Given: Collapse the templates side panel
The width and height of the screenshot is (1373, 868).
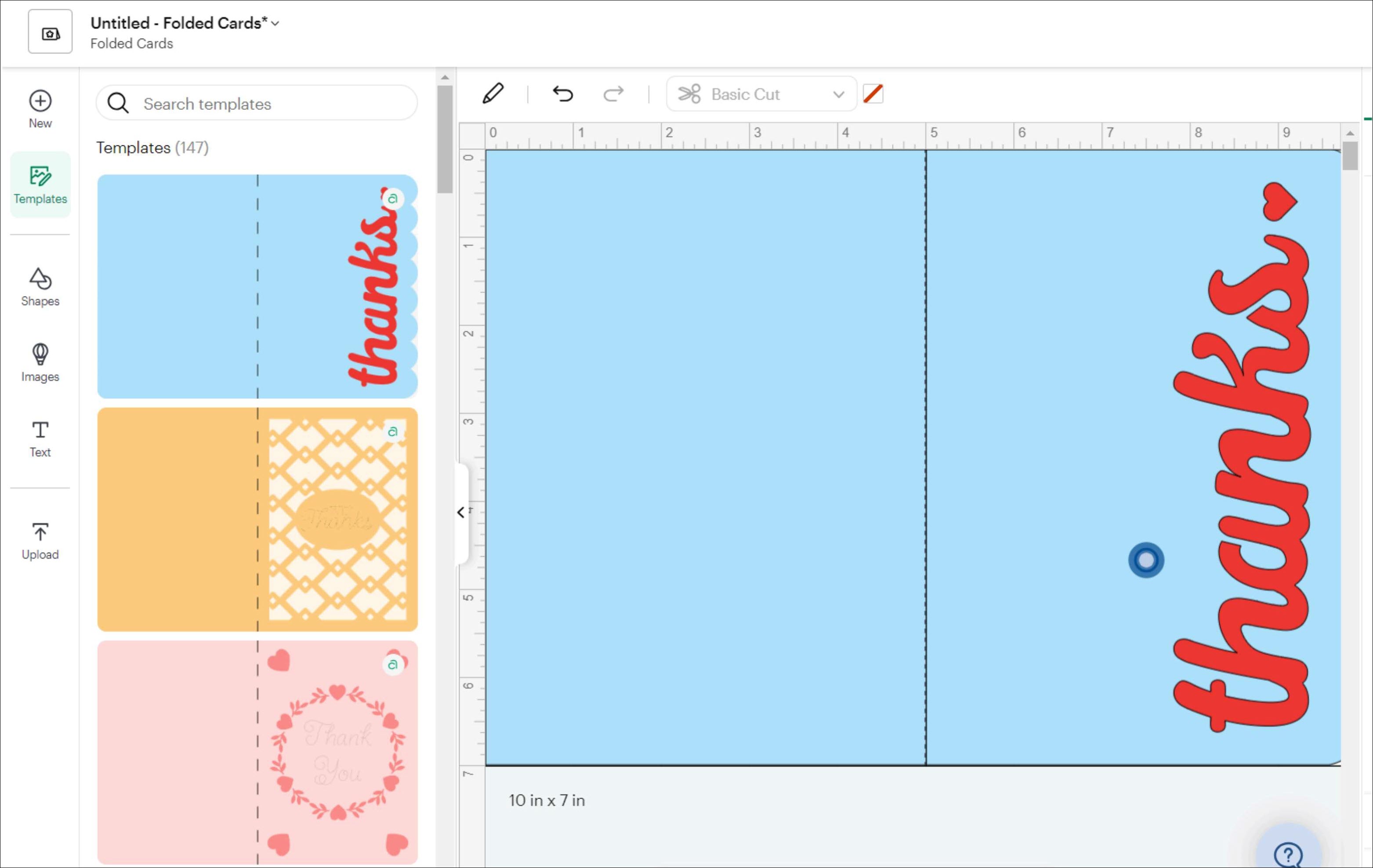Looking at the screenshot, I should (461, 512).
